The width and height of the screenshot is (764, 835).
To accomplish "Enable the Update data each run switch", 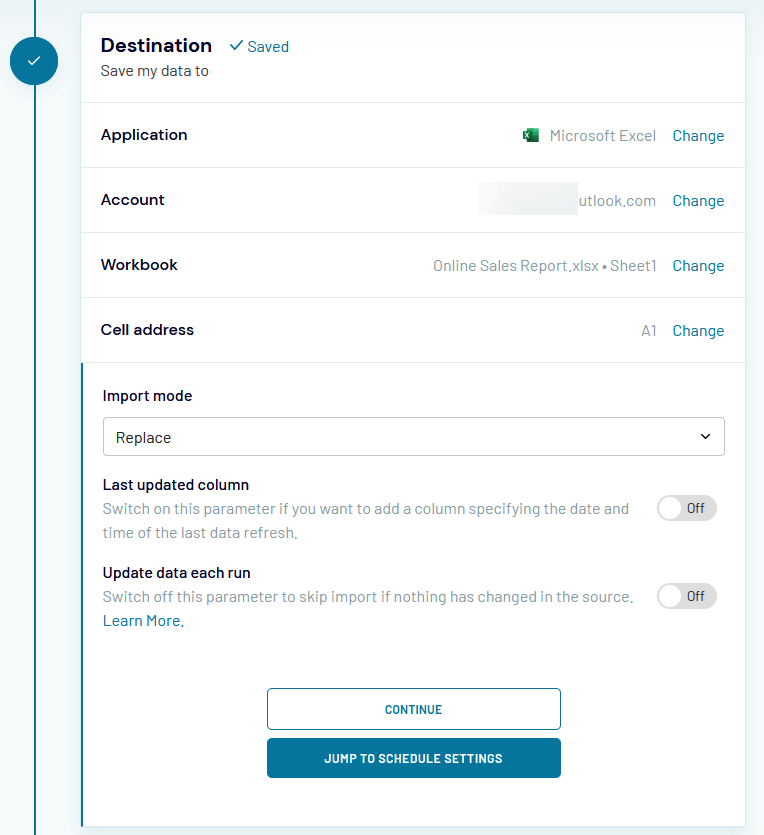I will 686,596.
